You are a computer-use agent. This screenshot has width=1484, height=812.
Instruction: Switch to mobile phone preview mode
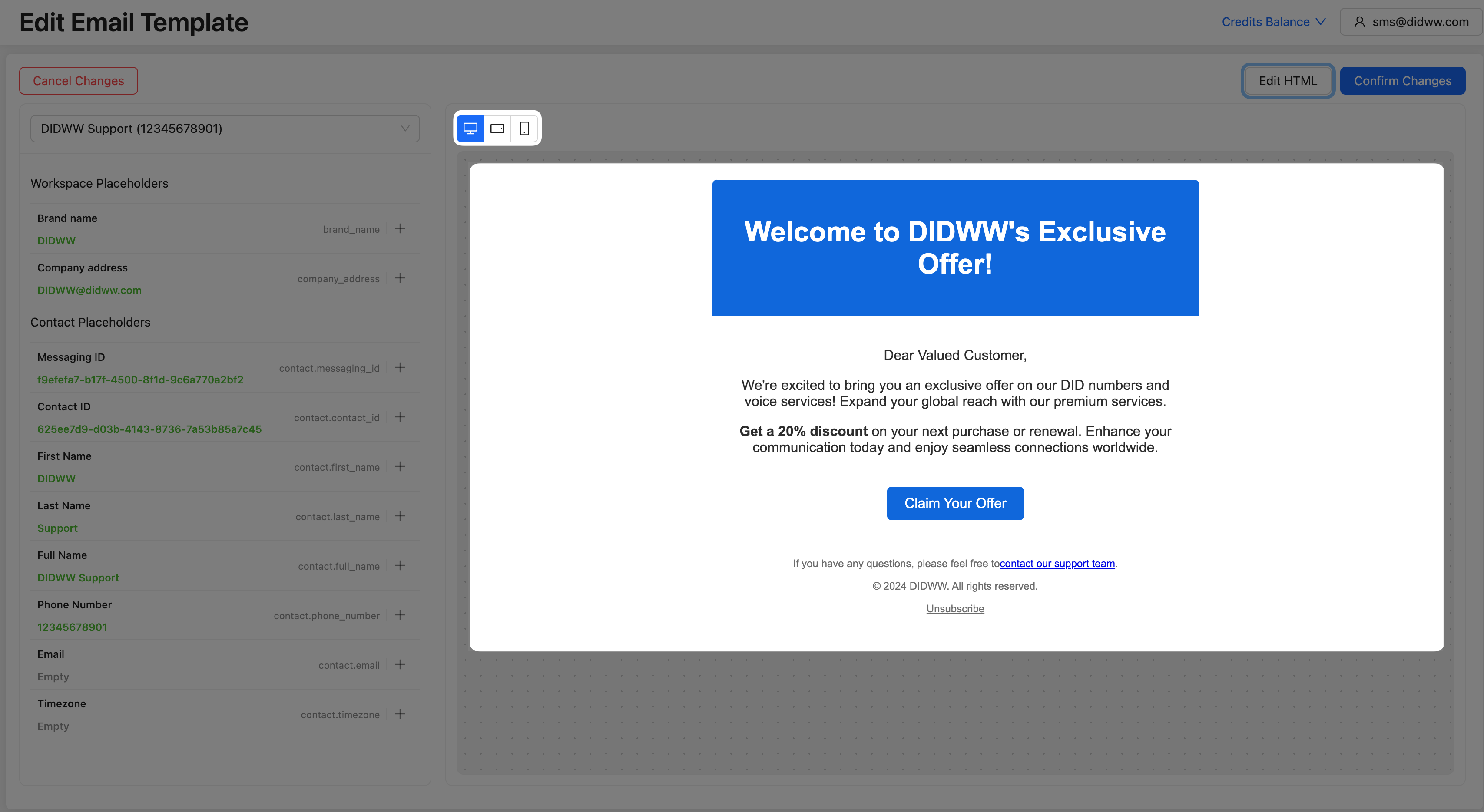[x=524, y=129]
